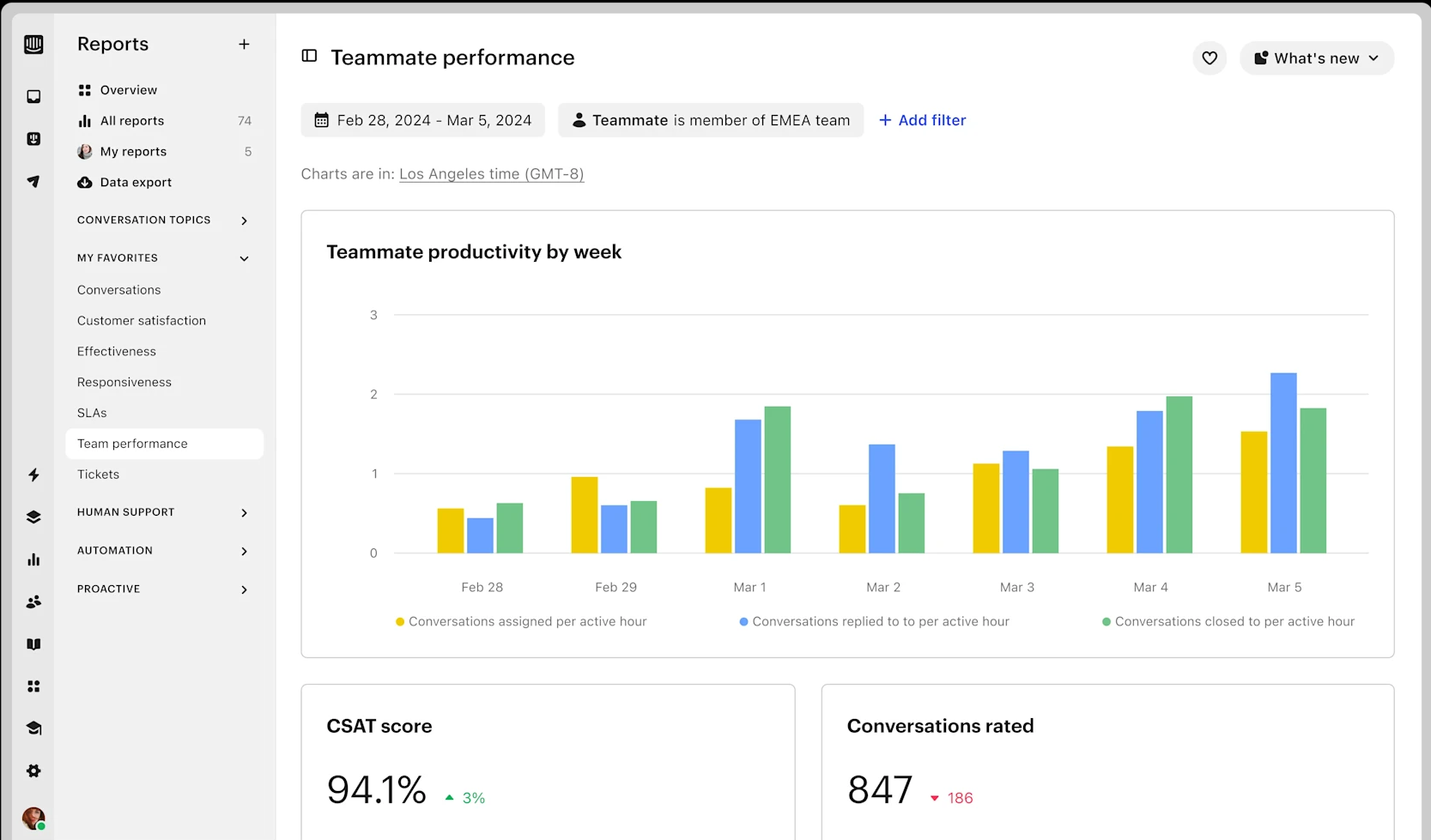Click the Outbound paper plane icon

tap(33, 181)
